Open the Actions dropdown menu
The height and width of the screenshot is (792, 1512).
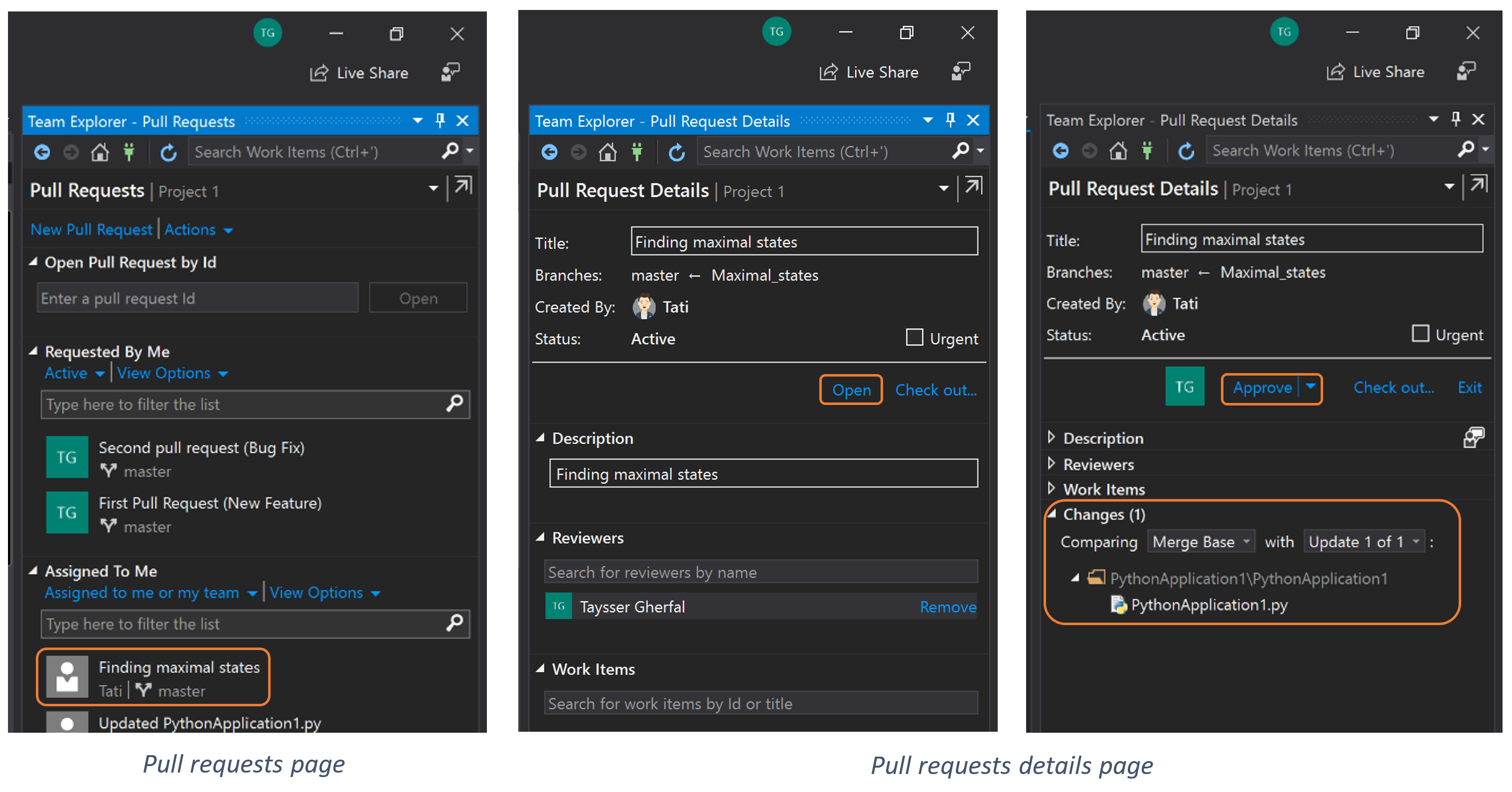198,230
